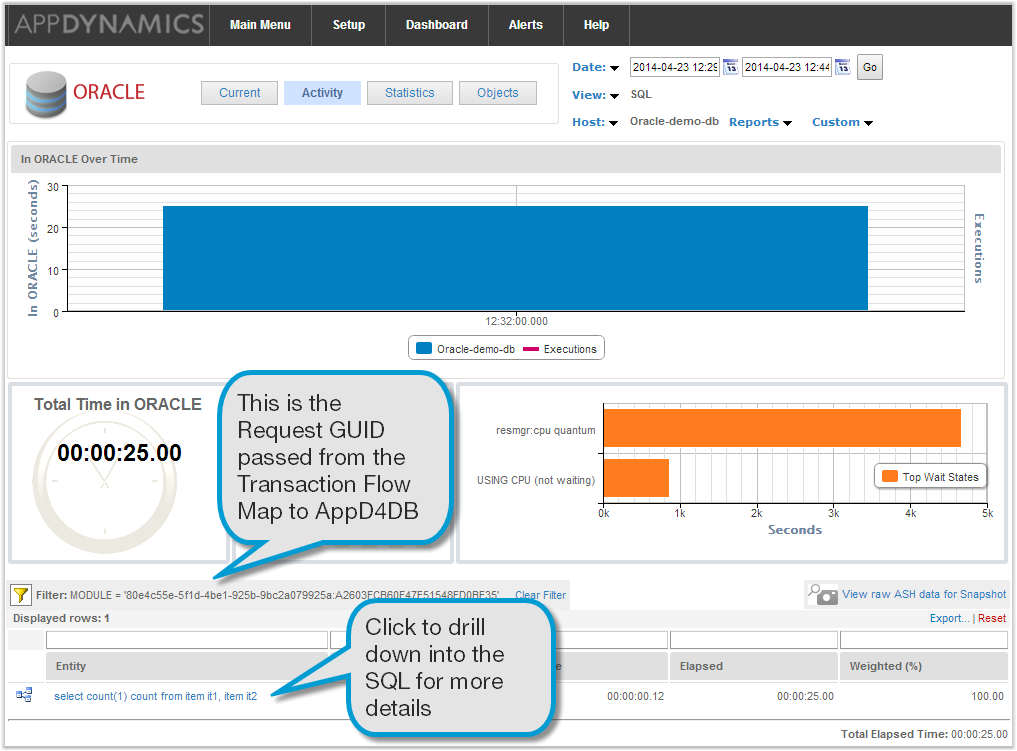The image size is (1017, 751).
Task: Toggle the Top Wait States orange legend swatch
Action: [890, 476]
